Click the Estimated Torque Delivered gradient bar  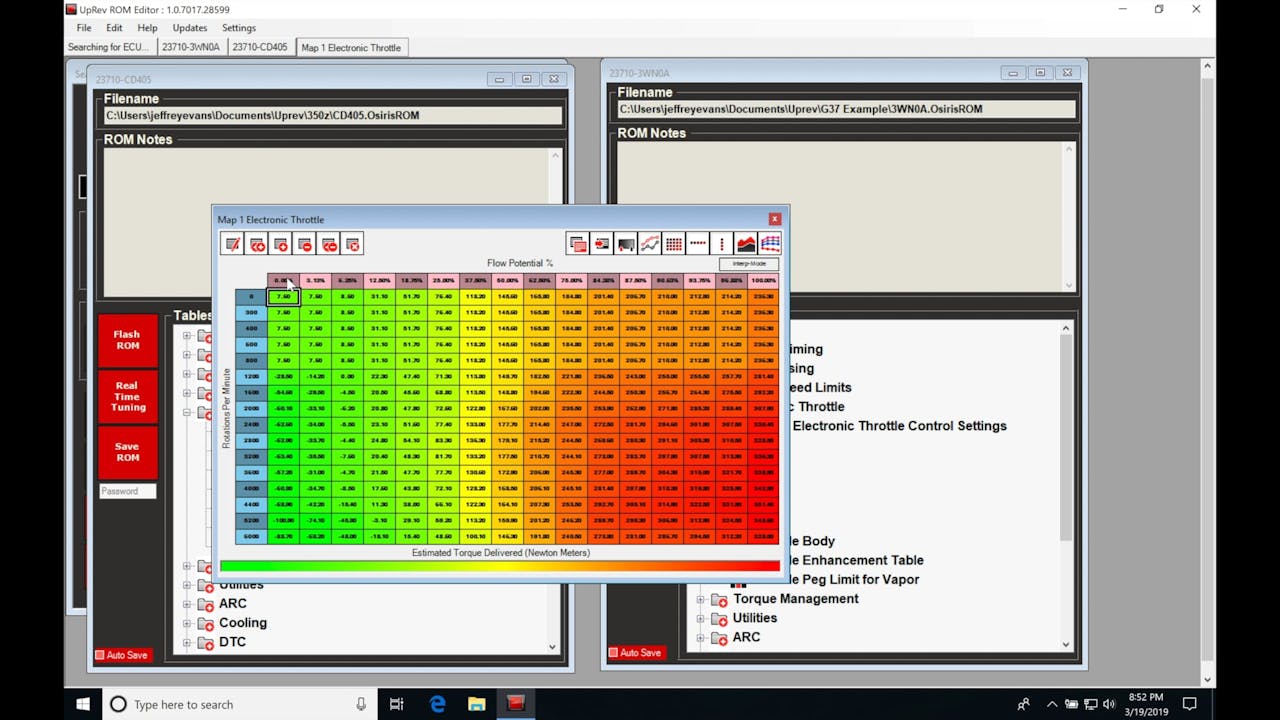click(500, 565)
